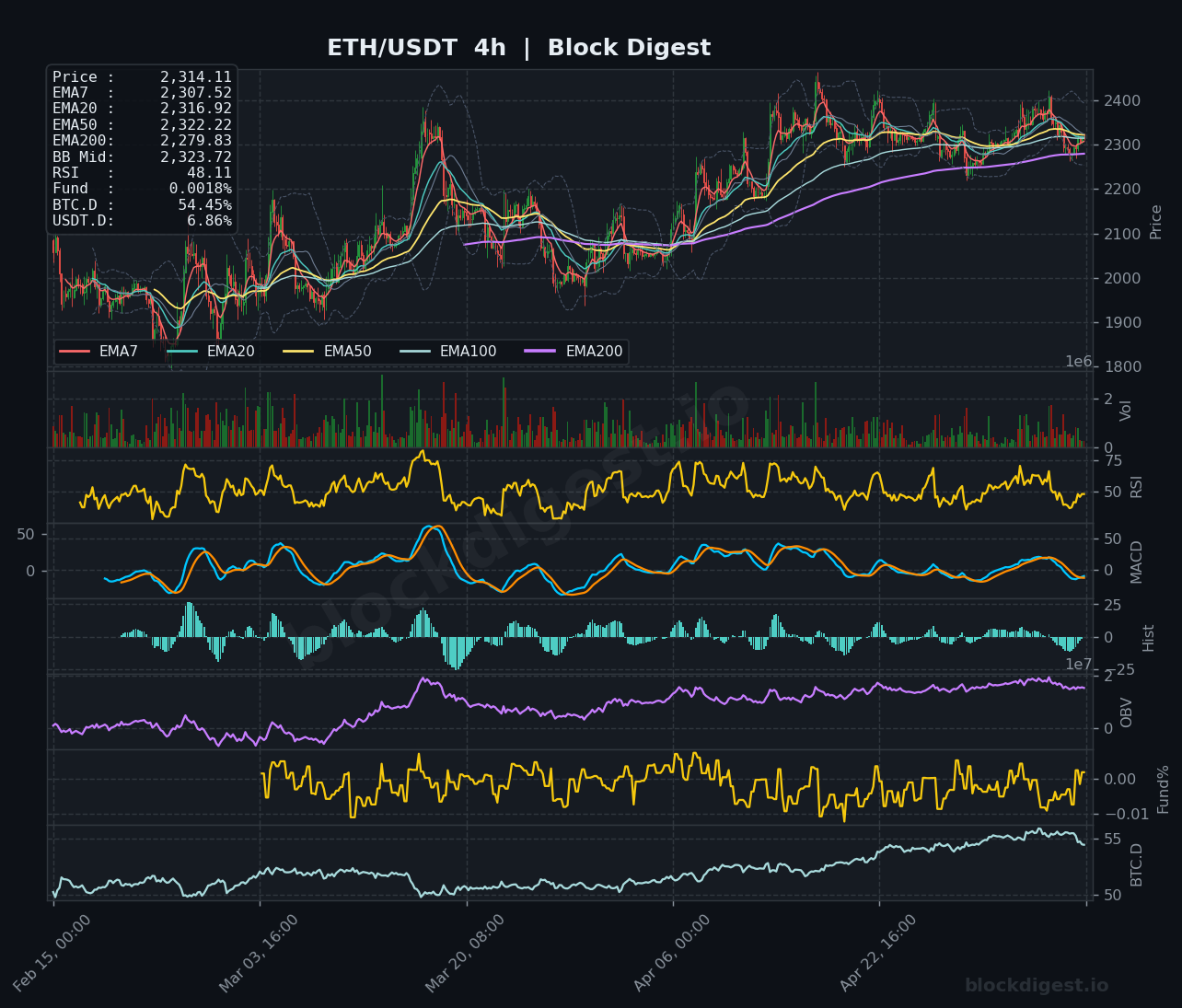Image resolution: width=1182 pixels, height=1008 pixels.
Task: Select the EMA100 legend entry
Action: tap(449, 352)
